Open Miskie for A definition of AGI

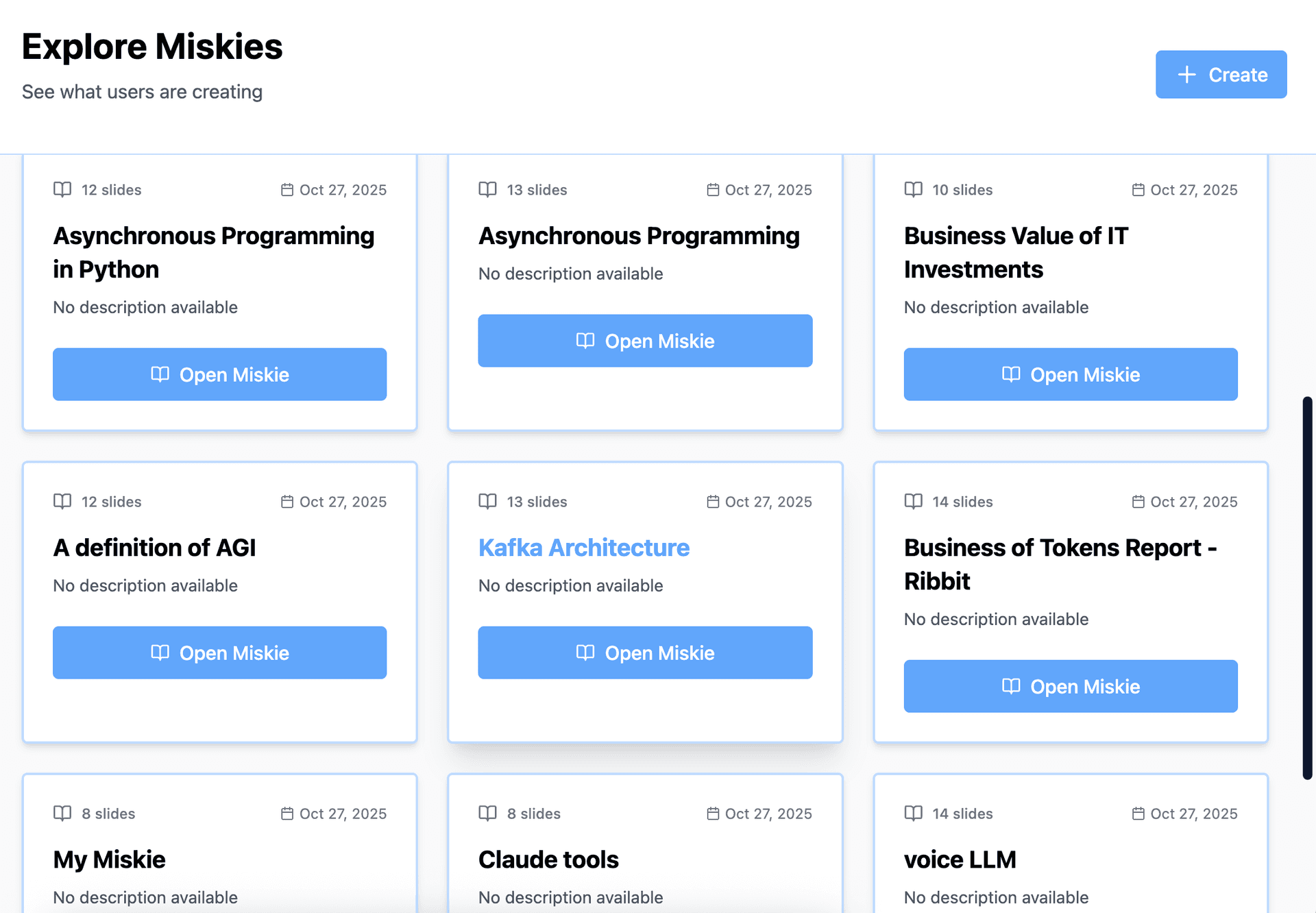click(219, 653)
